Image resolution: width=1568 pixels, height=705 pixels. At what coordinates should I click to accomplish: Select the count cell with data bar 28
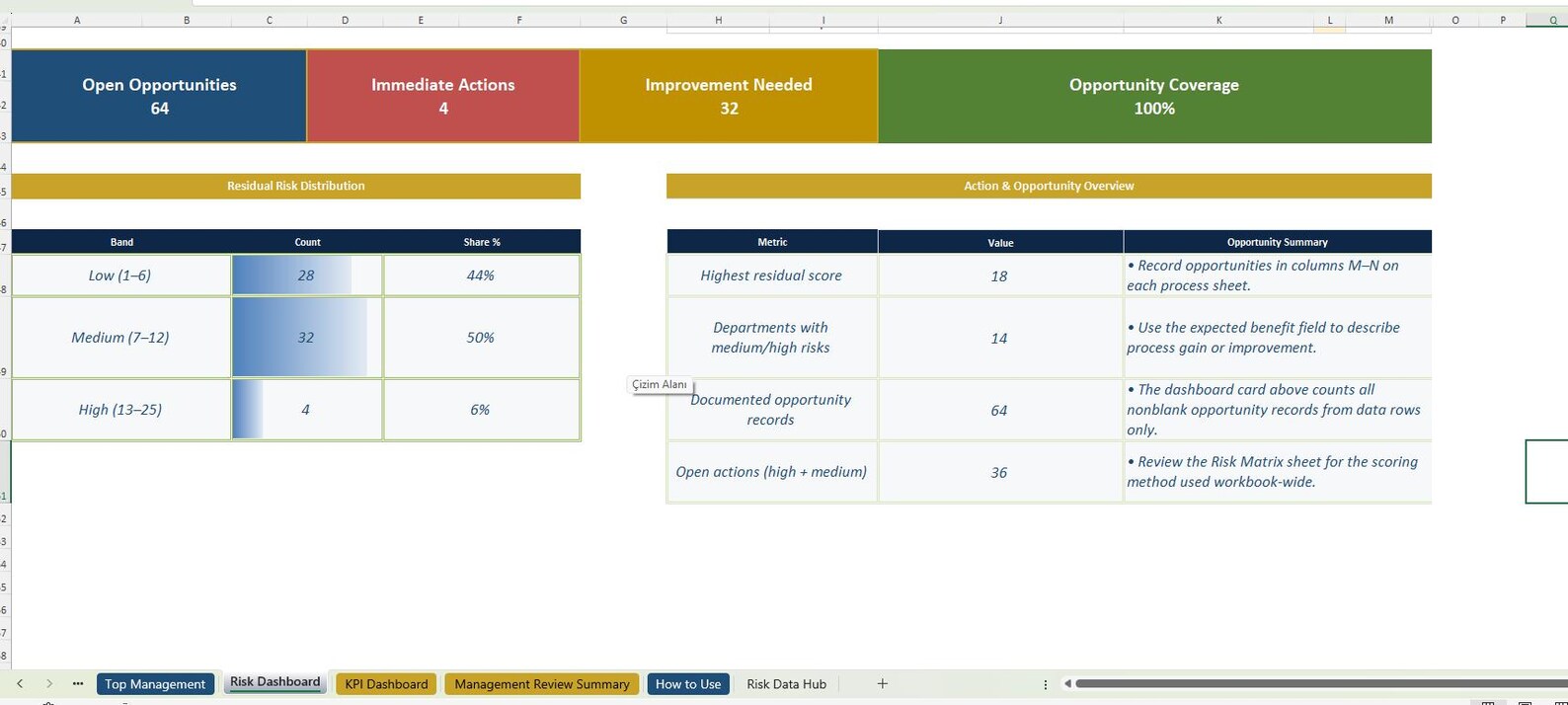click(307, 275)
